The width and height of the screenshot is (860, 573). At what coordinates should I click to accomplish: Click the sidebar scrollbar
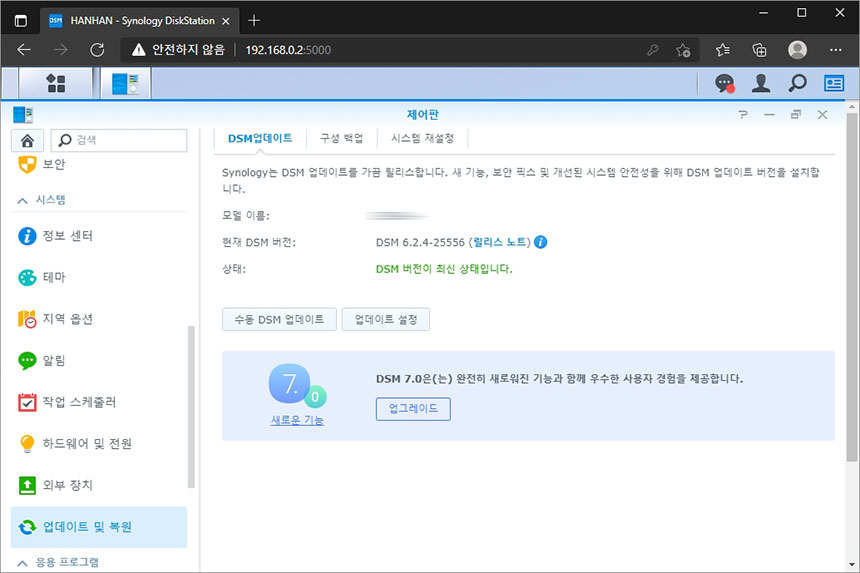[x=191, y=406]
